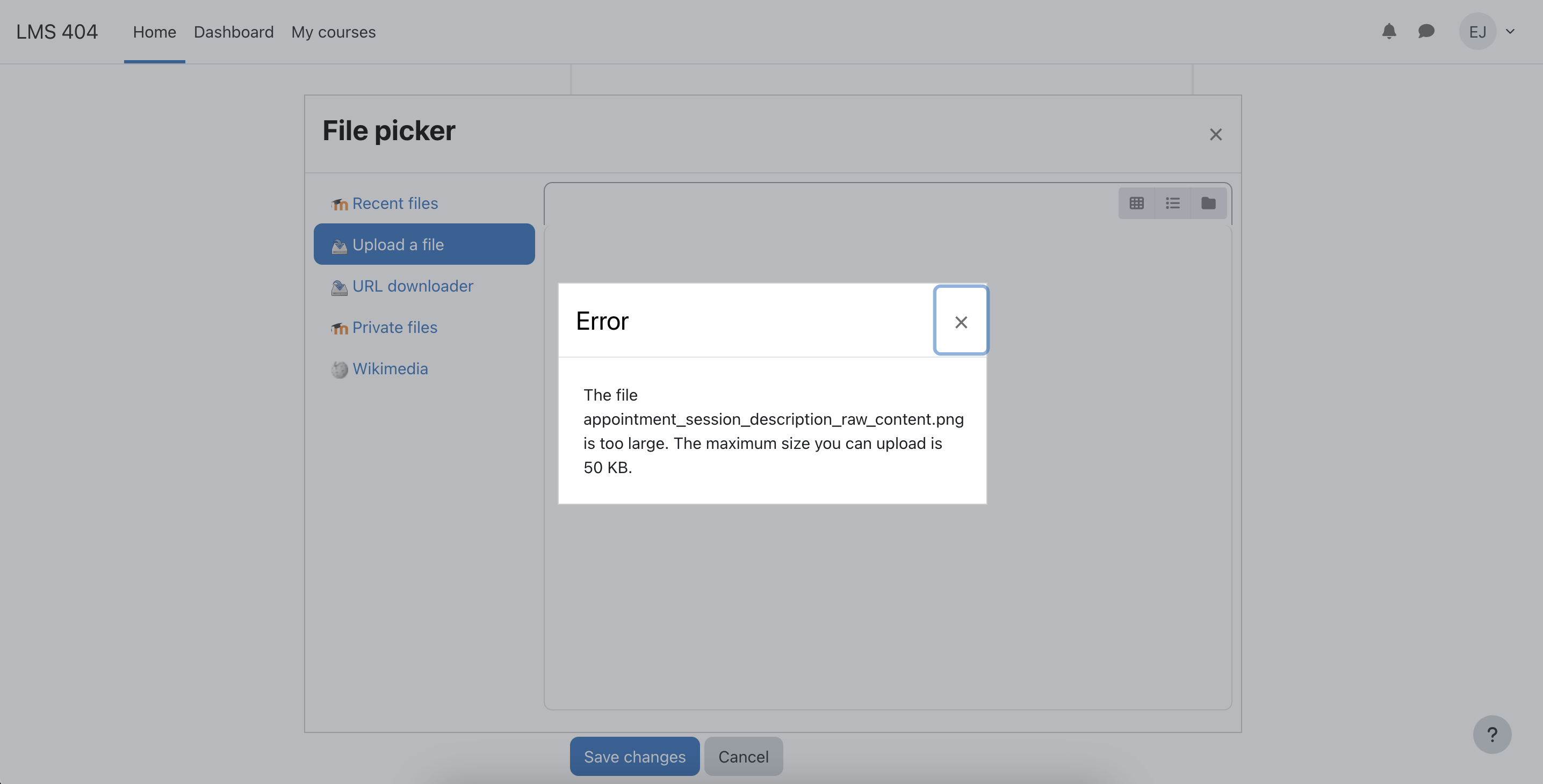Click the Error dialog title
Image resolution: width=1543 pixels, height=784 pixels.
602,321
